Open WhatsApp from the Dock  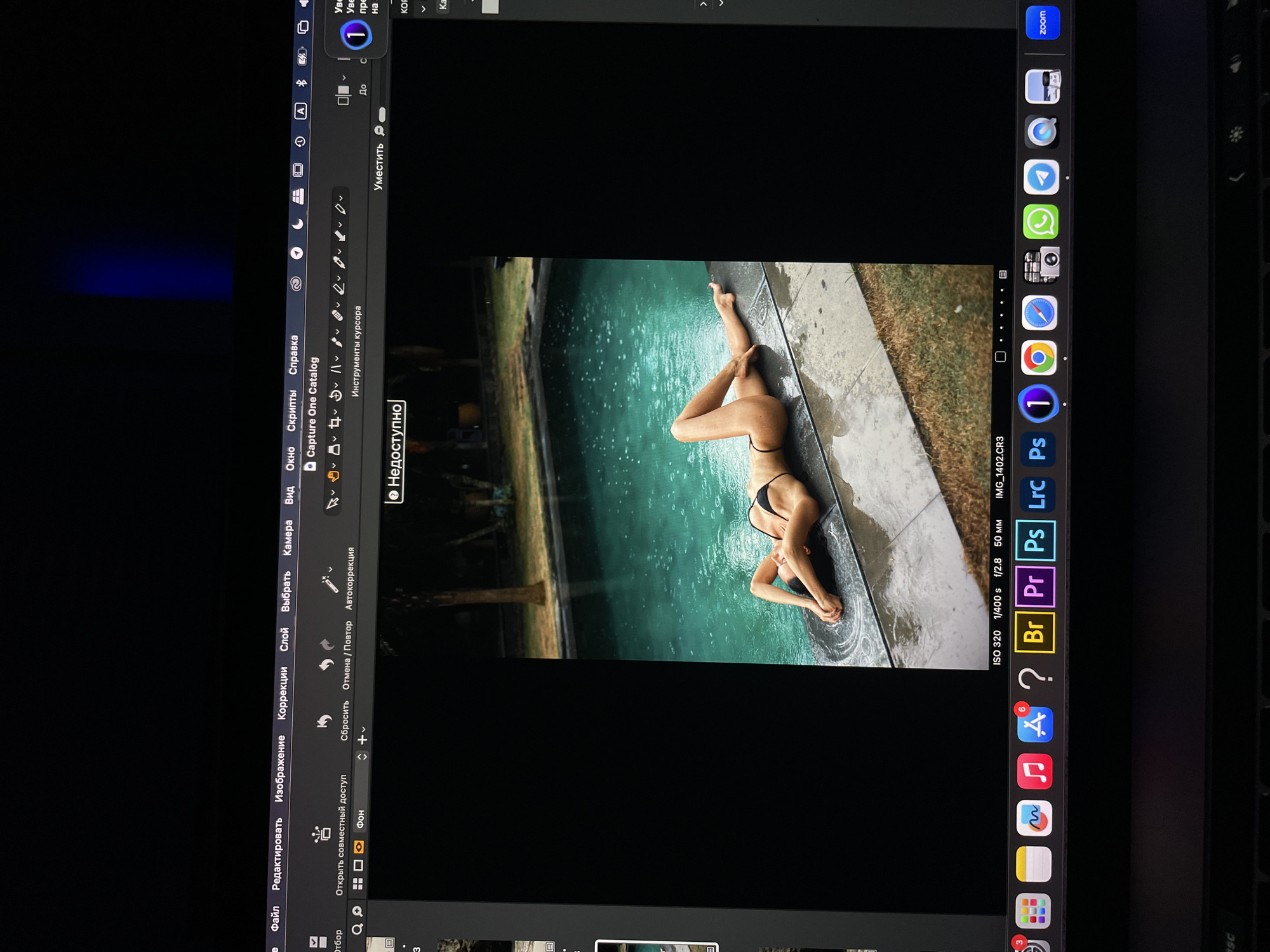pos(1041,222)
